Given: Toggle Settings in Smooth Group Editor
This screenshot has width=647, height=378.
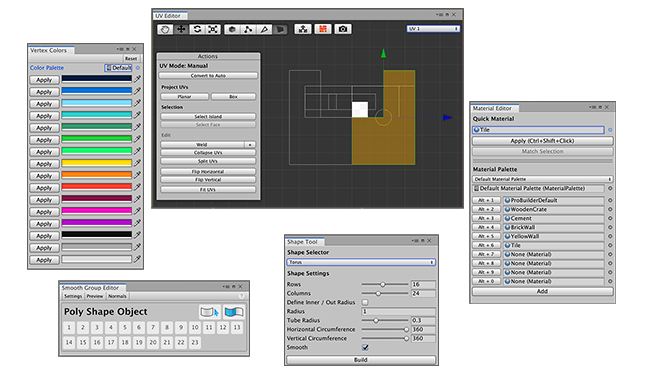Looking at the screenshot, I should [x=73, y=296].
